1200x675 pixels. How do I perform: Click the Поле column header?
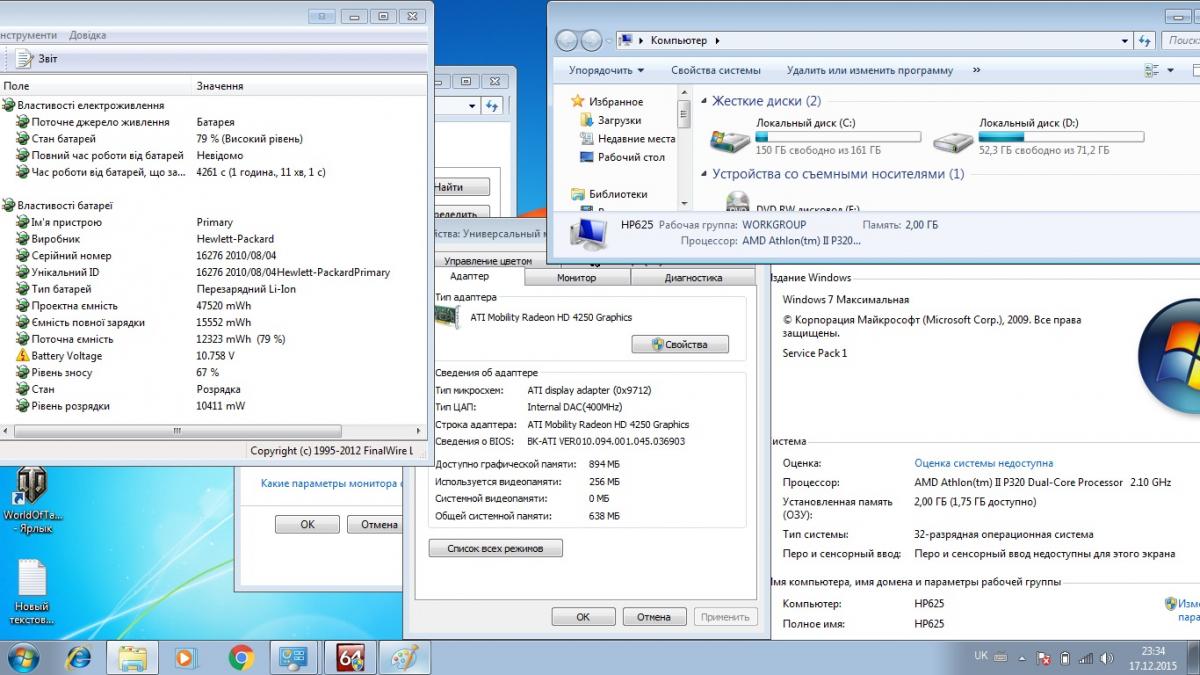click(96, 86)
